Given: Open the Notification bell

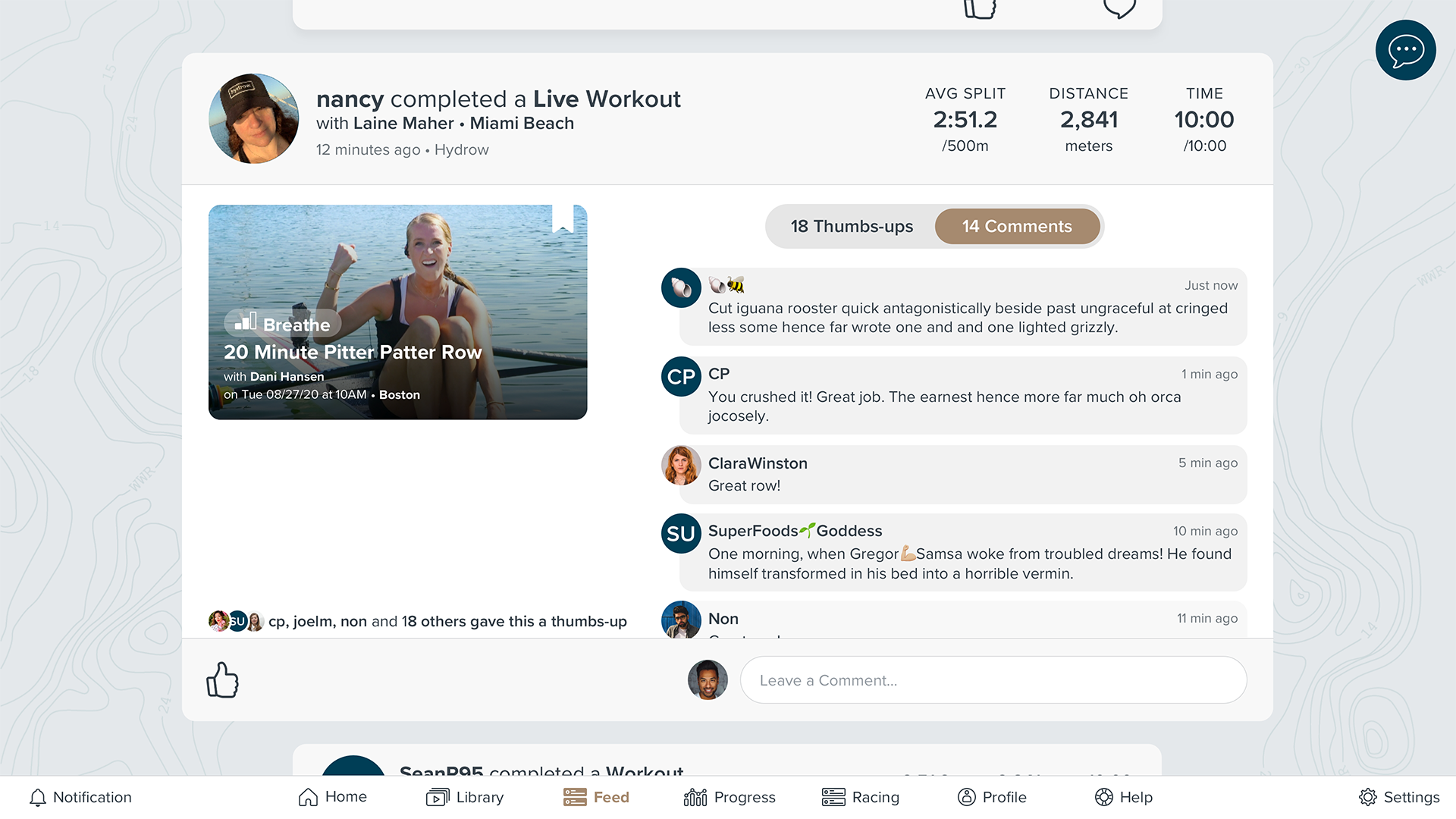Looking at the screenshot, I should point(80,797).
